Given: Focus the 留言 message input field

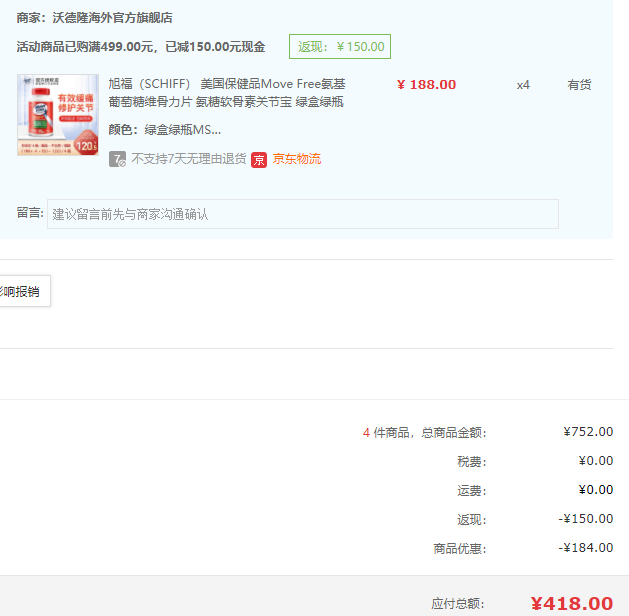Looking at the screenshot, I should [x=302, y=214].
